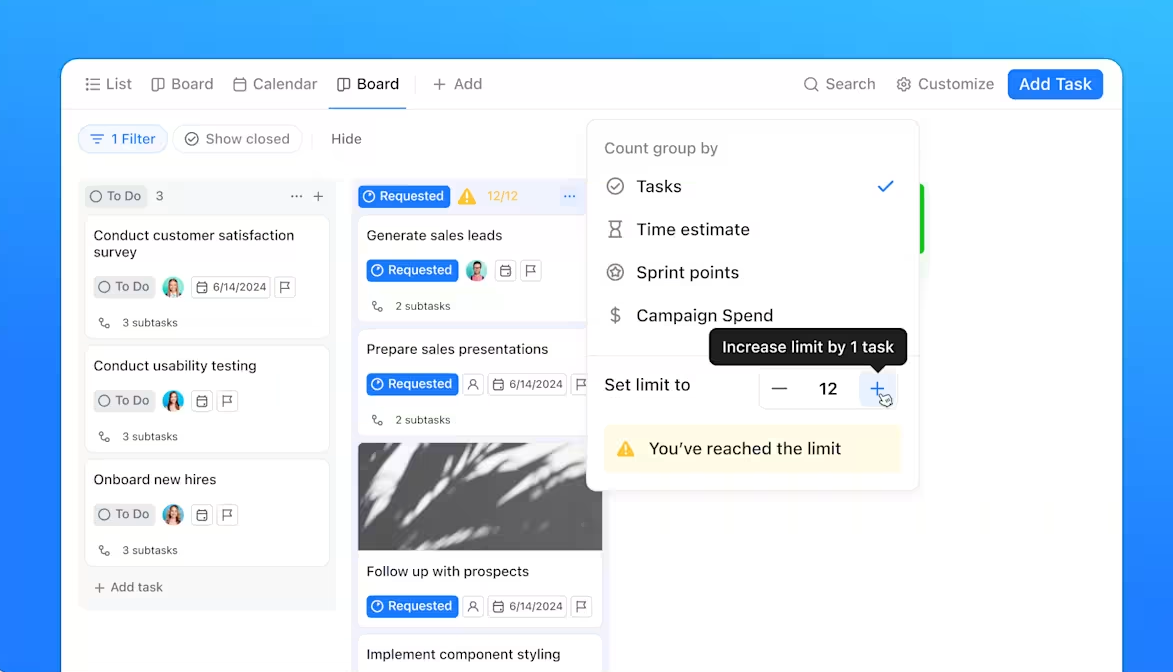Open the 1 Filter pill
The width and height of the screenshot is (1173, 672).
click(123, 139)
